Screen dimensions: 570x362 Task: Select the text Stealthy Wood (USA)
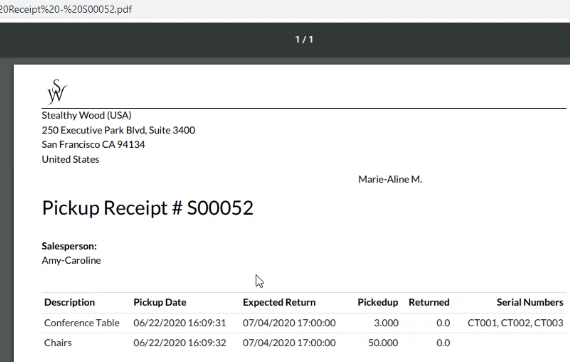(x=87, y=116)
